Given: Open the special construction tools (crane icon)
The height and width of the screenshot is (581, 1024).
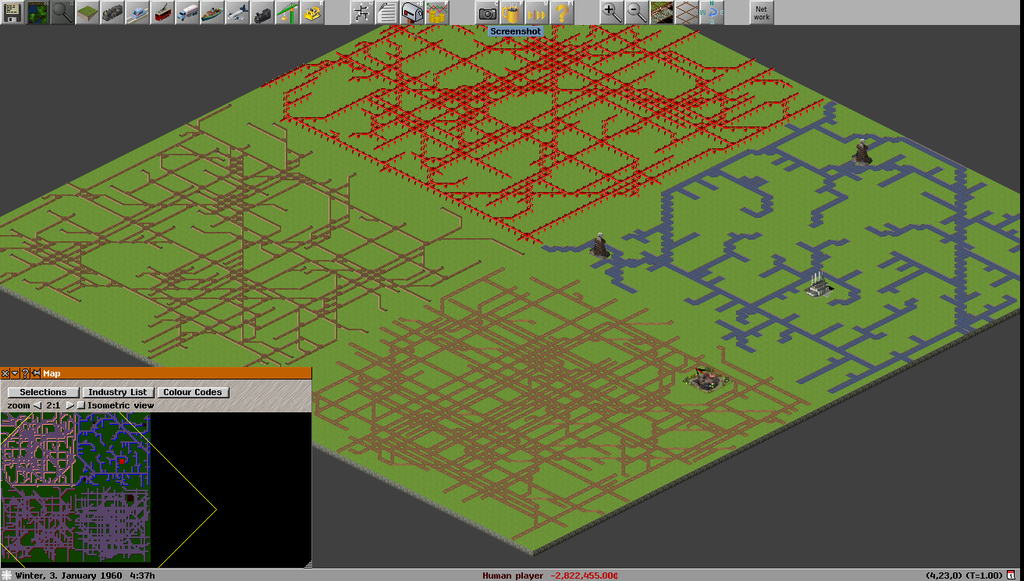Looking at the screenshot, I should tap(287, 12).
